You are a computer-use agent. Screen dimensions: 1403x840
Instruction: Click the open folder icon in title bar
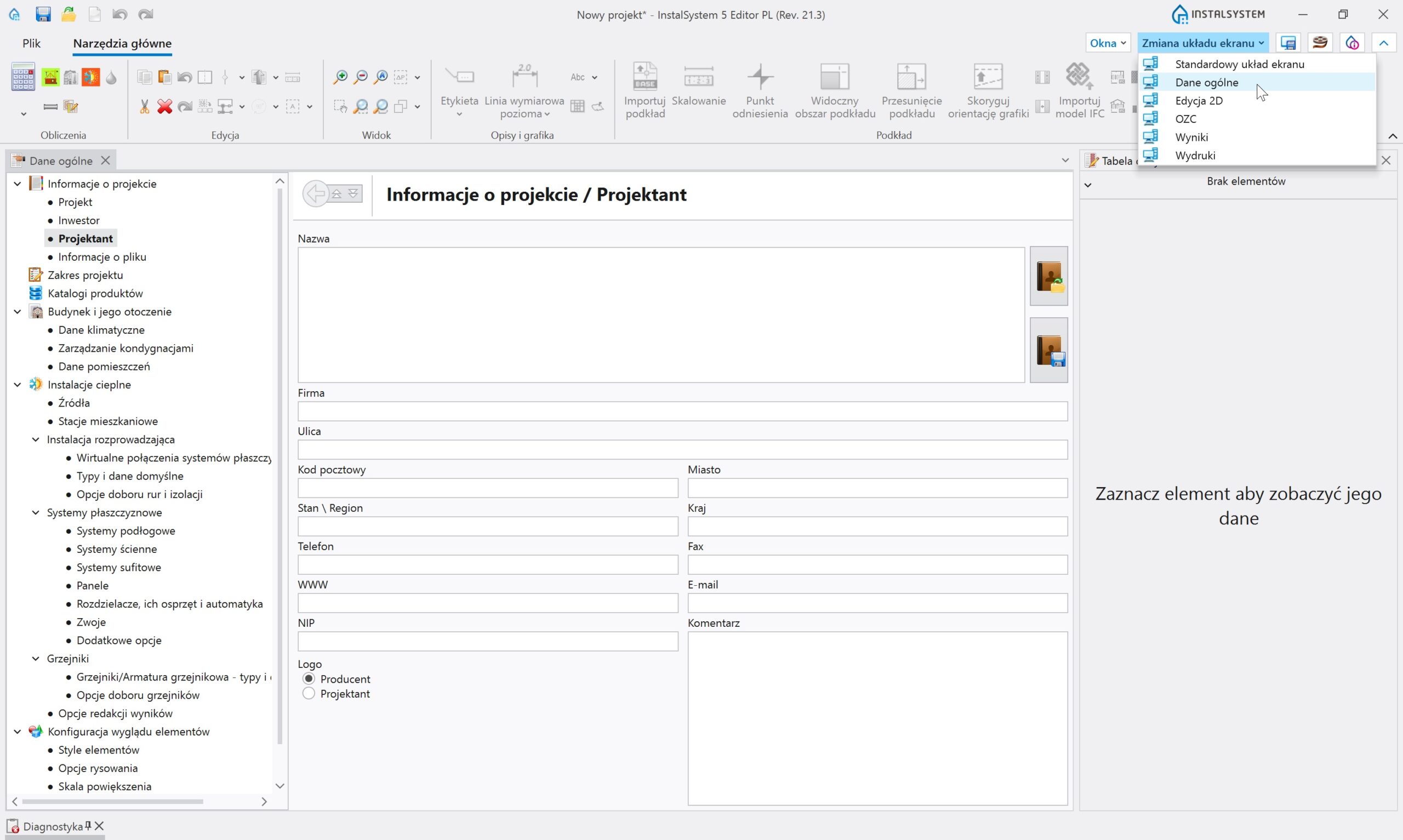click(69, 14)
